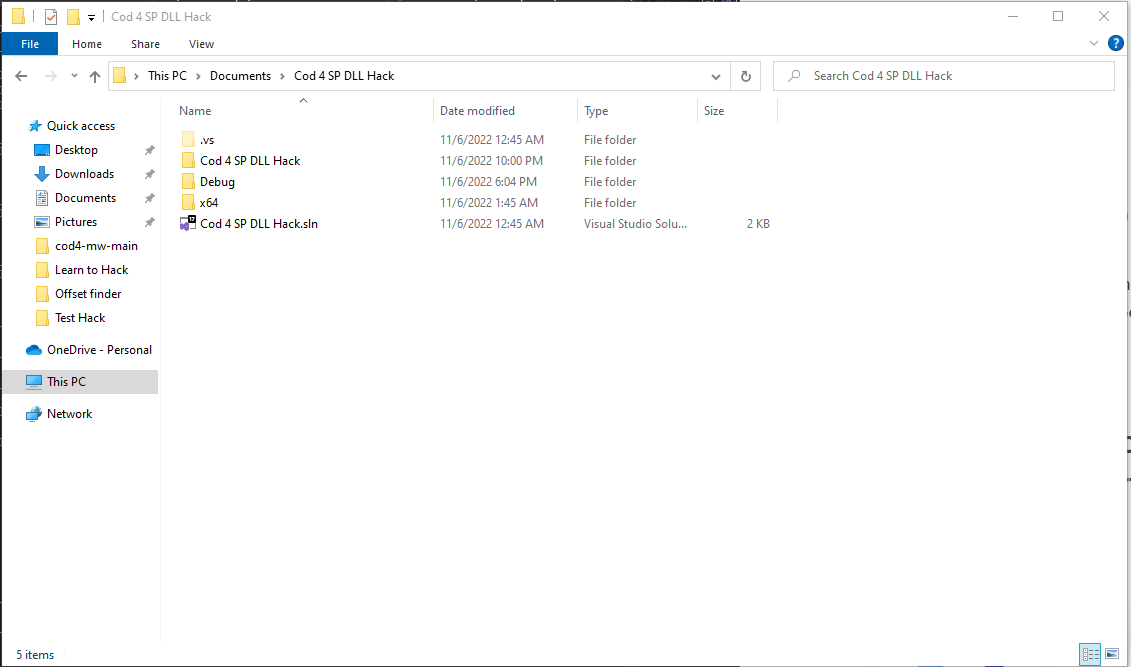Click the x64 folder name text
The width and height of the screenshot is (1131, 667).
[208, 203]
